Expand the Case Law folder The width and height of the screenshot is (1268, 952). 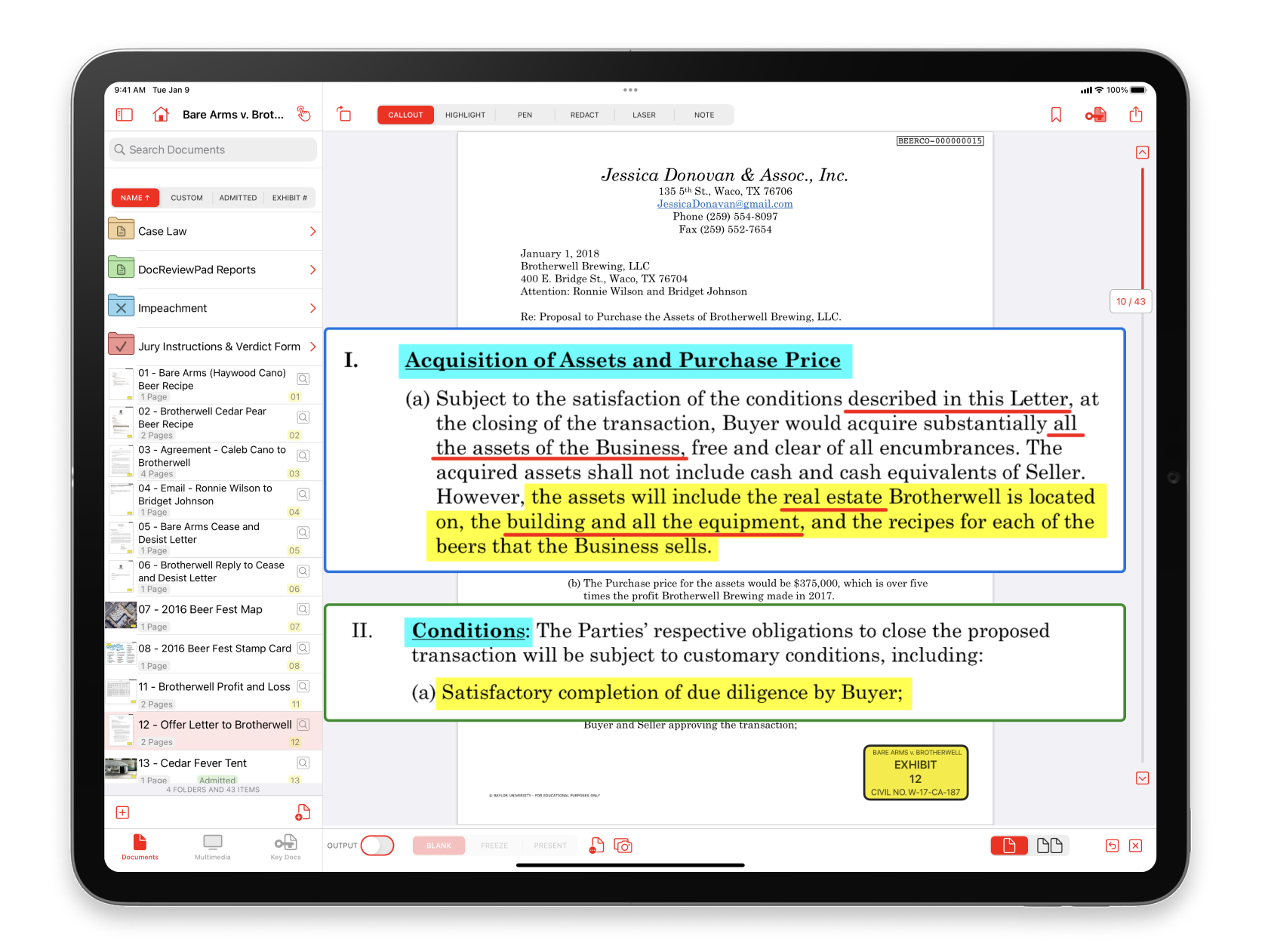point(312,231)
